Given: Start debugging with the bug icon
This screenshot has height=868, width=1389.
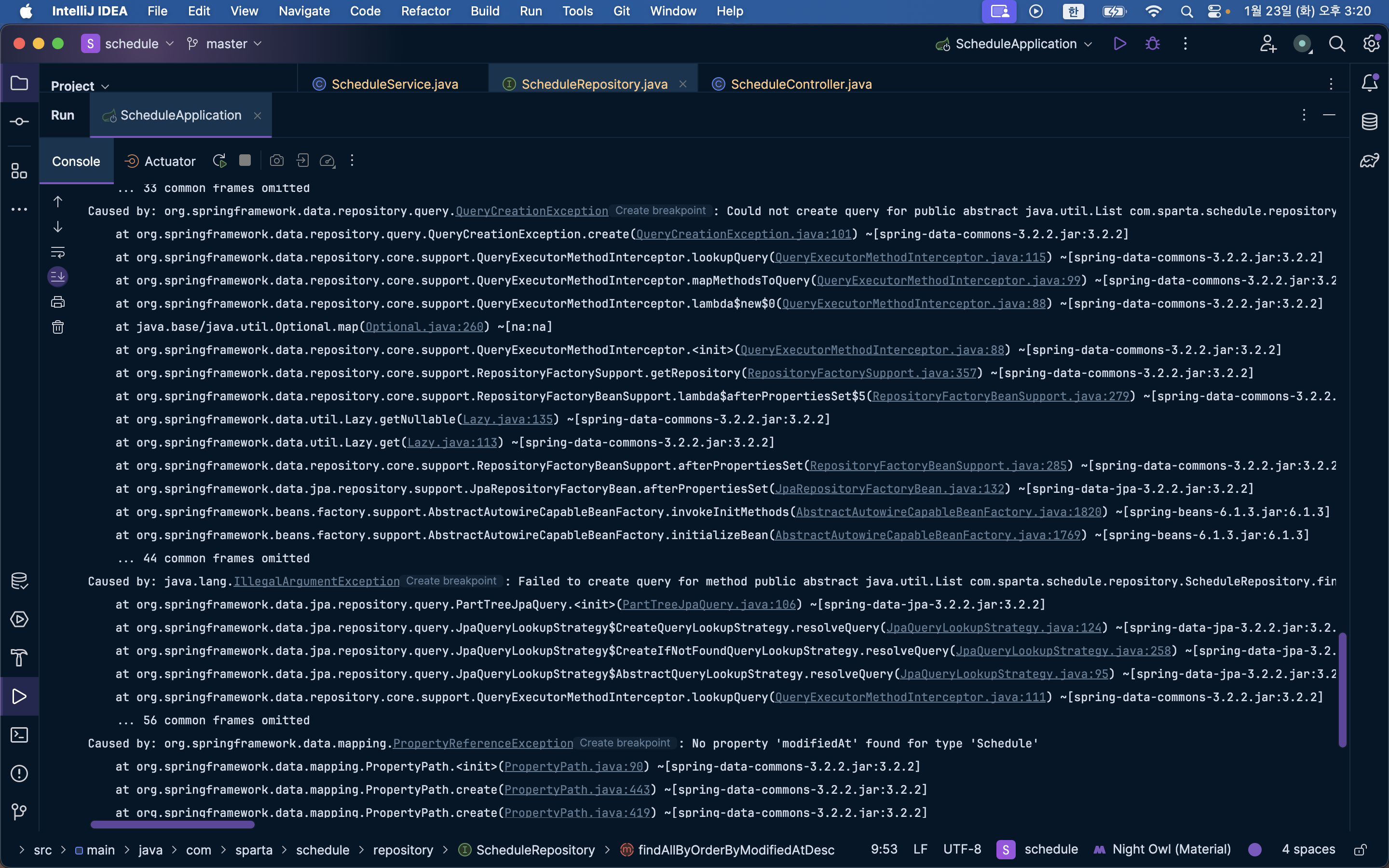Looking at the screenshot, I should pos(1153,43).
